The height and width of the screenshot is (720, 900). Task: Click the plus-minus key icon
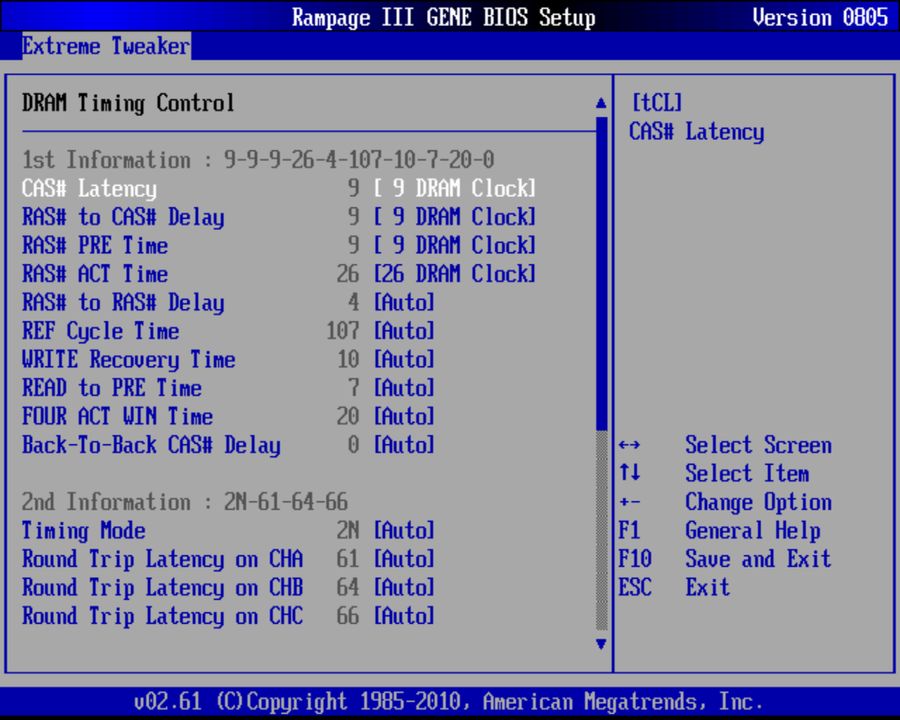pyautogui.click(x=630, y=502)
